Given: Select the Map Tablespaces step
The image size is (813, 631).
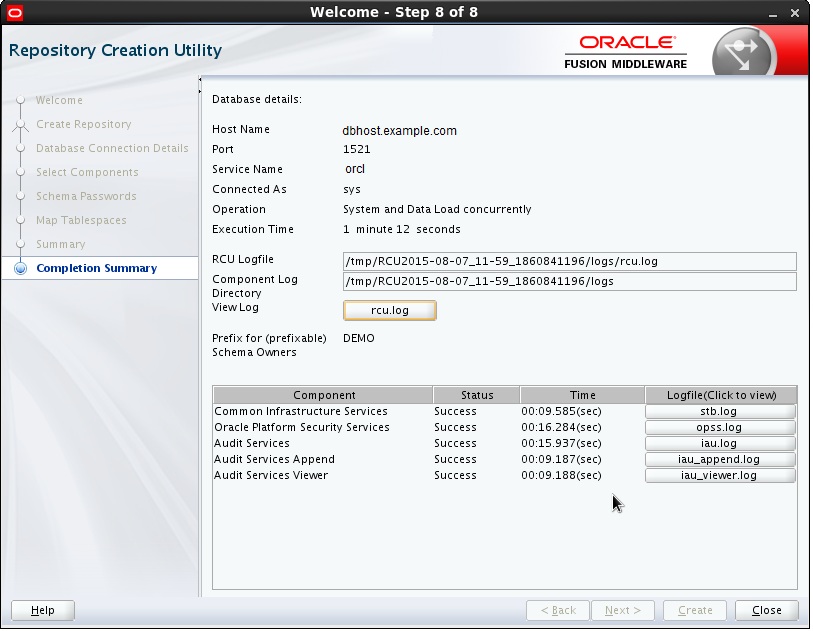Looking at the screenshot, I should [81, 220].
